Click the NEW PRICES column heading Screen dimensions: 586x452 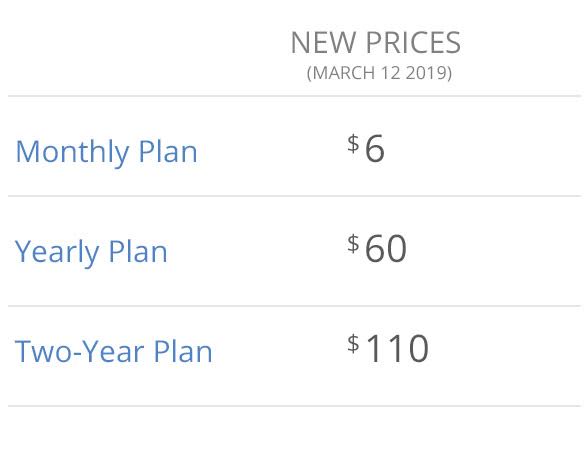[376, 43]
